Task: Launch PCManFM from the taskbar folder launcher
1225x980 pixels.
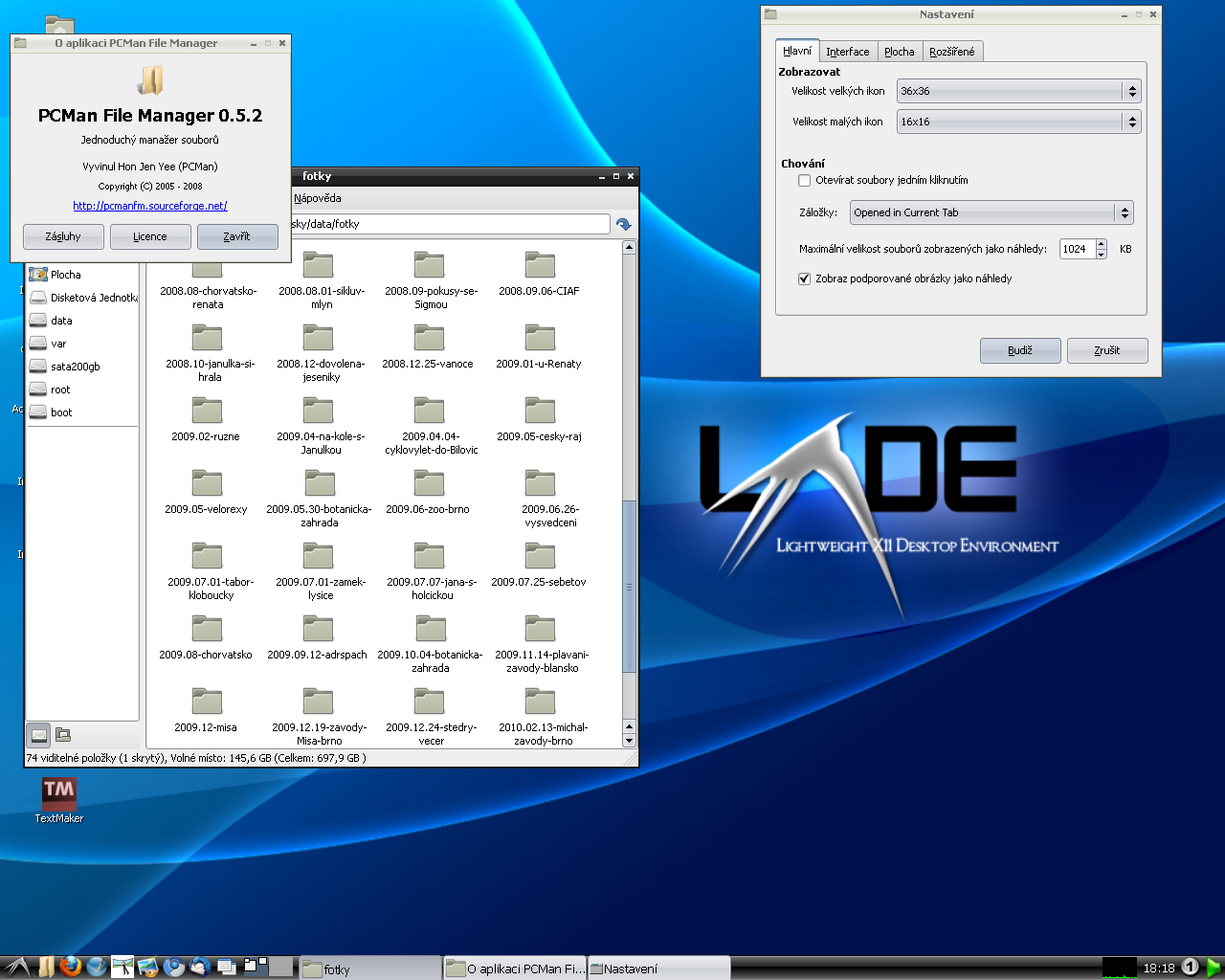Action: click(46, 968)
